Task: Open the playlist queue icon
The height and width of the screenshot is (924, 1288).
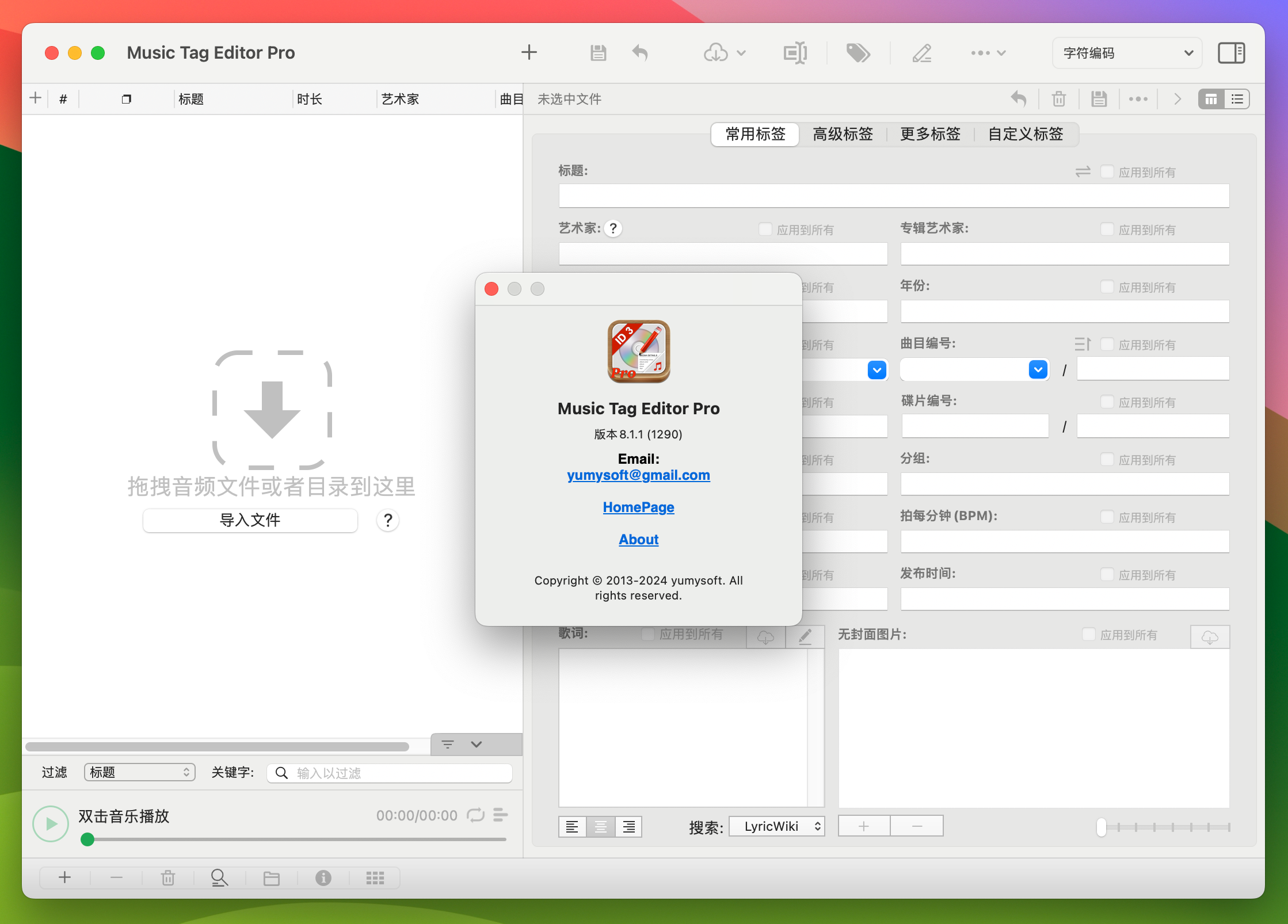Action: click(x=501, y=815)
